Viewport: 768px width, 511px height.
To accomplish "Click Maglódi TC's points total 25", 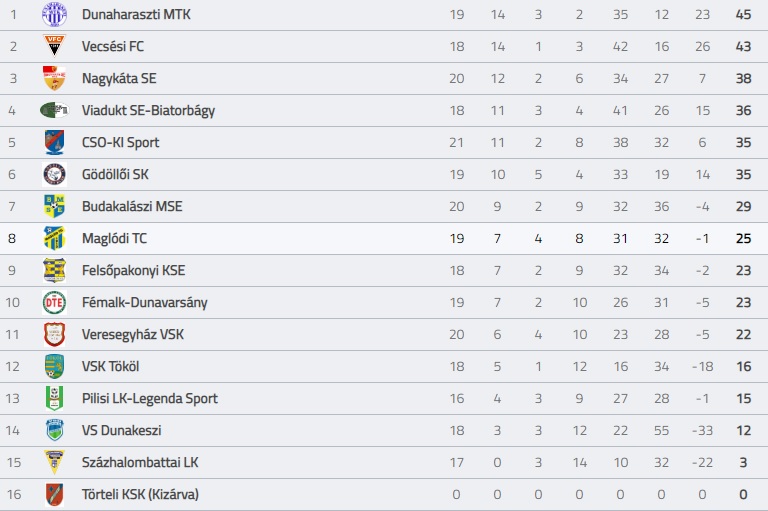I will pyautogui.click(x=743, y=239).
